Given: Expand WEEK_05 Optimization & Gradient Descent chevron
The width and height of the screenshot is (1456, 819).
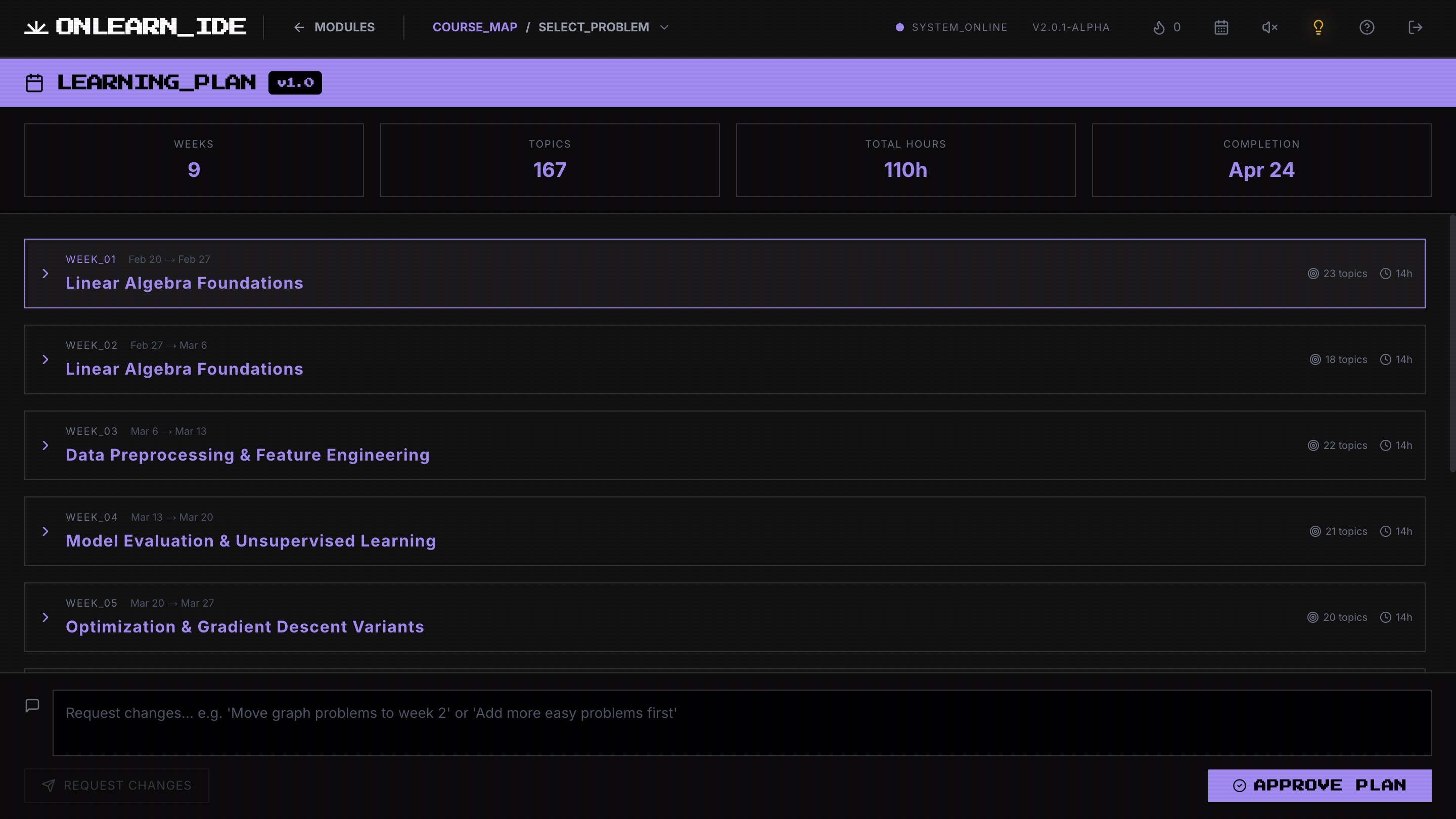Looking at the screenshot, I should click(45, 617).
